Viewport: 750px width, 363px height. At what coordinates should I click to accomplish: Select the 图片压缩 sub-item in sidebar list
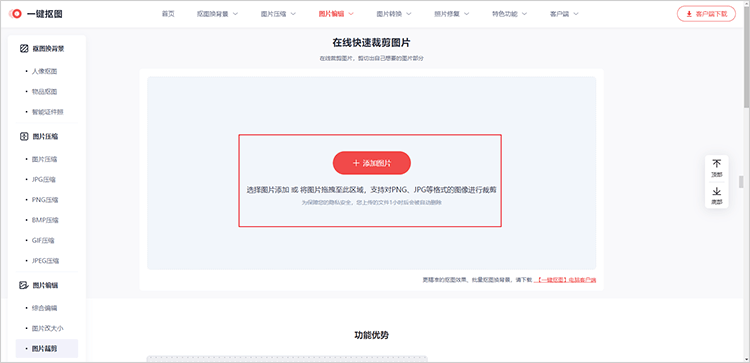pyautogui.click(x=44, y=159)
